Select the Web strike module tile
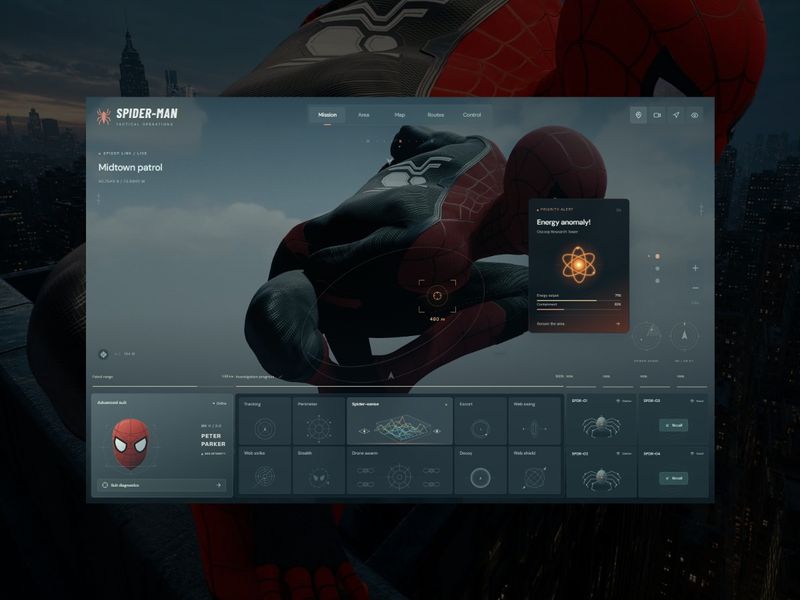The image size is (800, 600). point(265,470)
